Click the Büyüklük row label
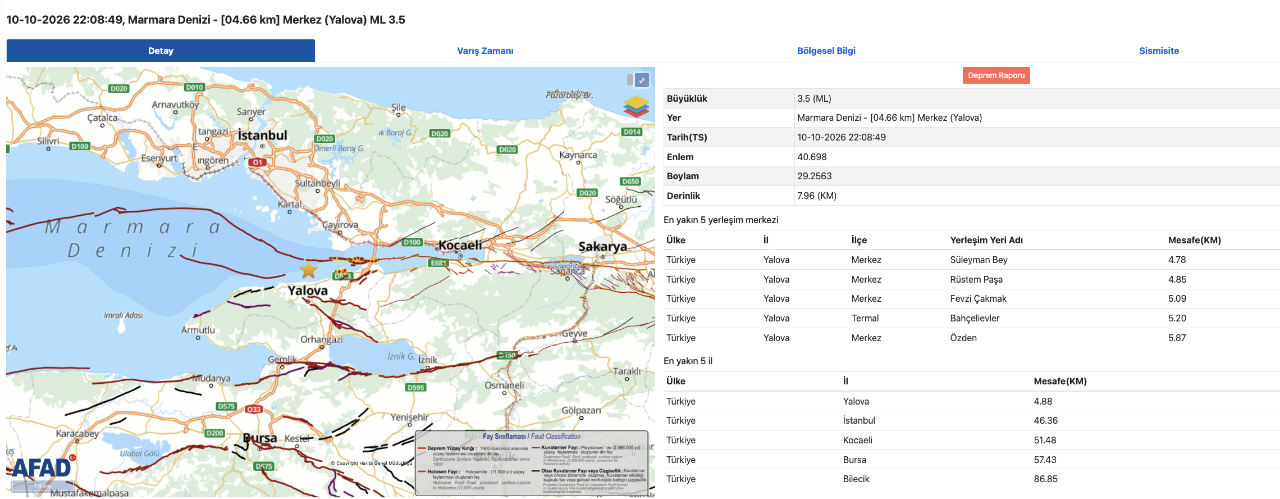 687,99
